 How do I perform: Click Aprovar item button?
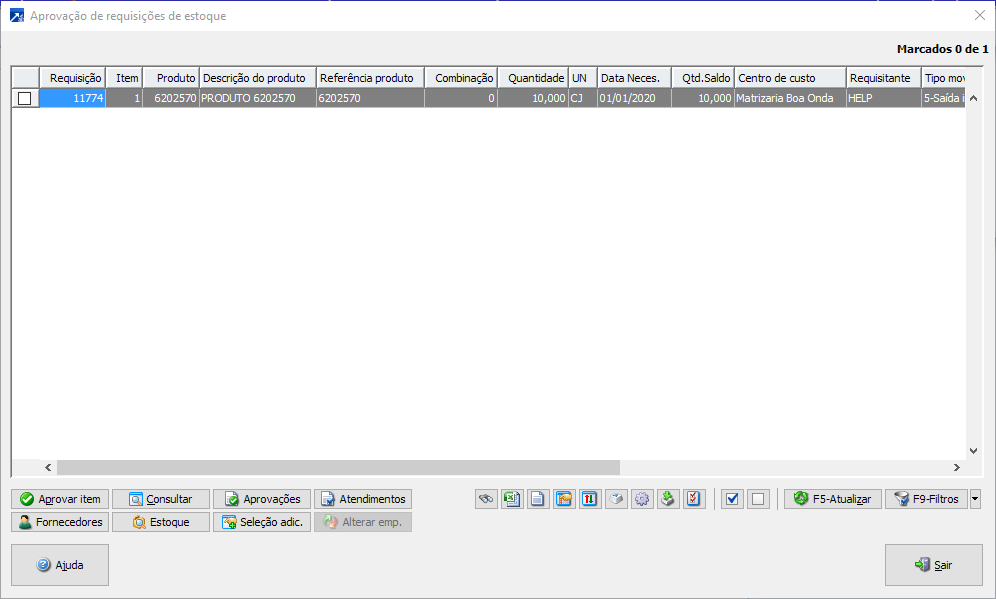coord(60,499)
